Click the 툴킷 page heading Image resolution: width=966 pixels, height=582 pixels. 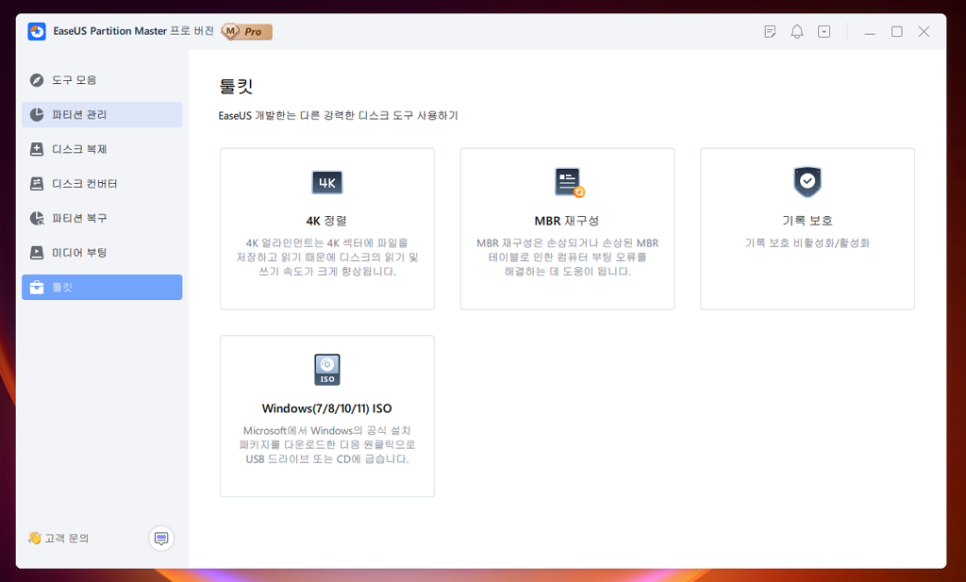(x=236, y=86)
